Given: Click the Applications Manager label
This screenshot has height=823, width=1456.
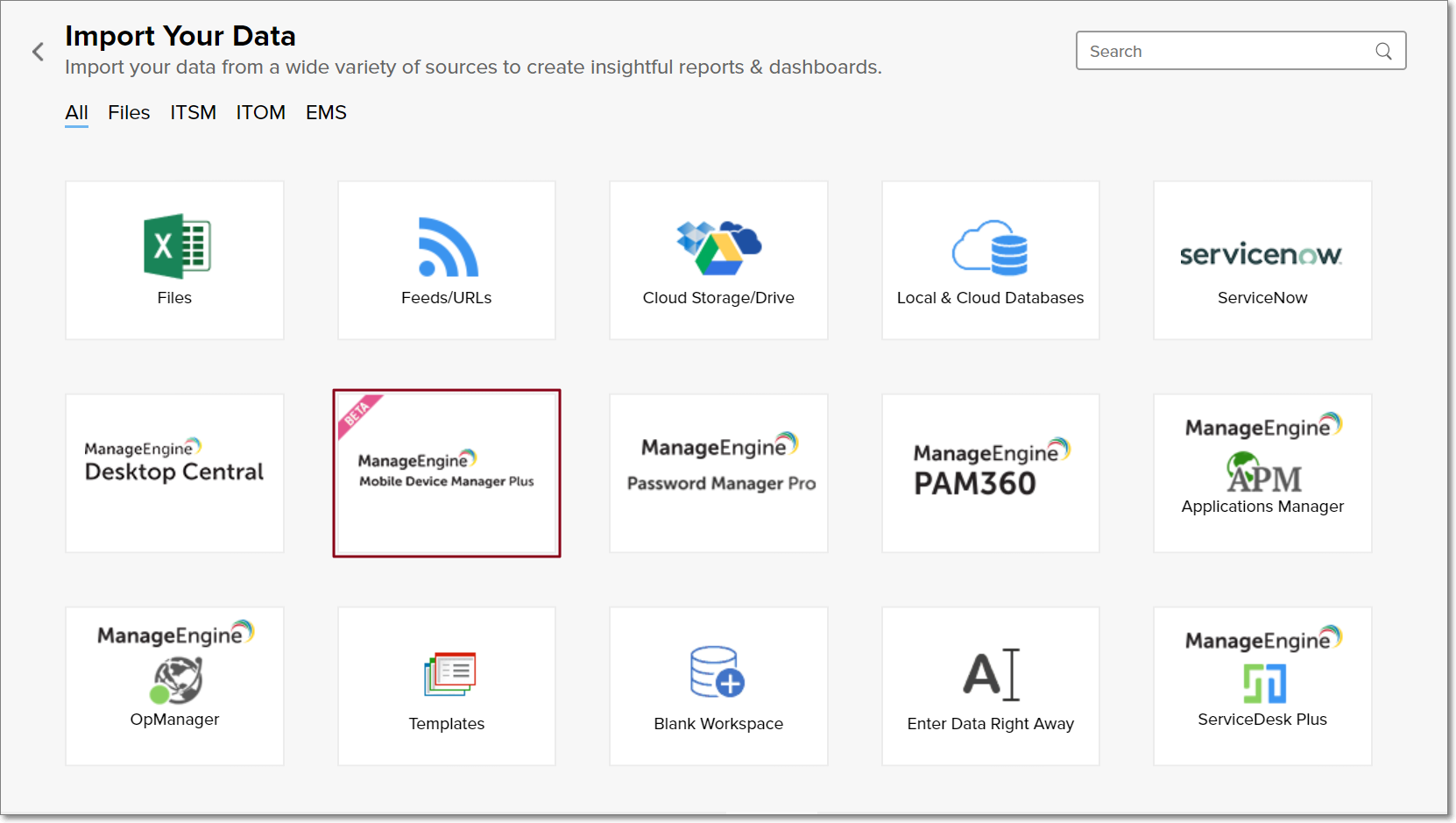Looking at the screenshot, I should (x=1262, y=507).
